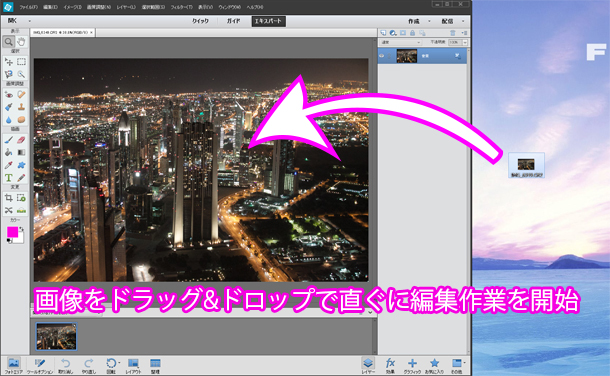Viewport: 610px width, 376px height.
Task: Click the white background color swatch
Action: tap(20, 238)
